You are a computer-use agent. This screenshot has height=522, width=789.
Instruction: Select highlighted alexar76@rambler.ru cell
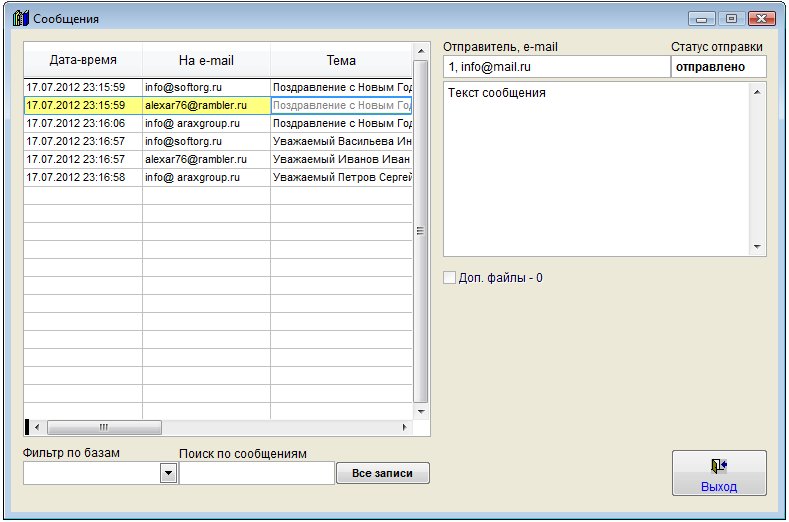(x=206, y=105)
